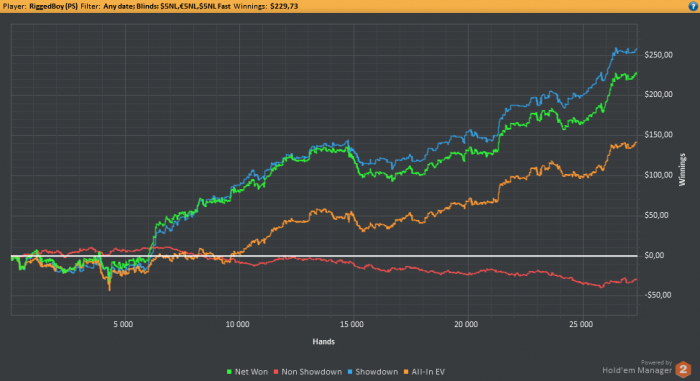Viewport: 700px width, 381px height.
Task: Toggle the All-In EV legend entry
Action: click(x=424, y=372)
